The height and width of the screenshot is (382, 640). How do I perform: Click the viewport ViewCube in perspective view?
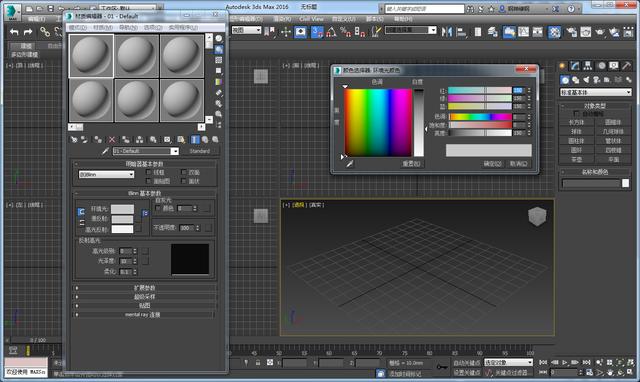click(537, 216)
